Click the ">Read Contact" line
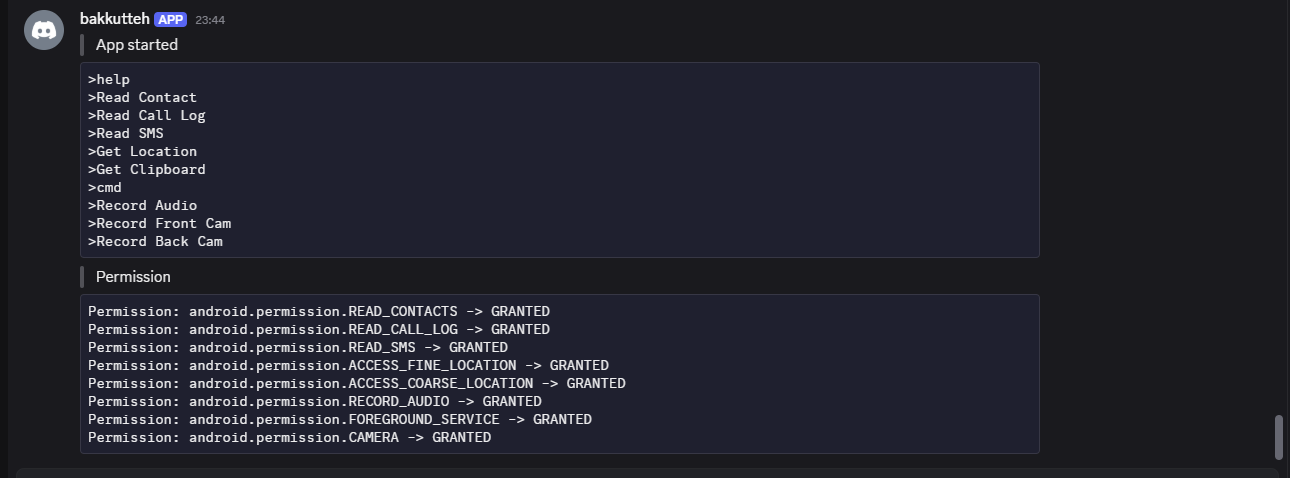The image size is (1290, 478). click(142, 98)
